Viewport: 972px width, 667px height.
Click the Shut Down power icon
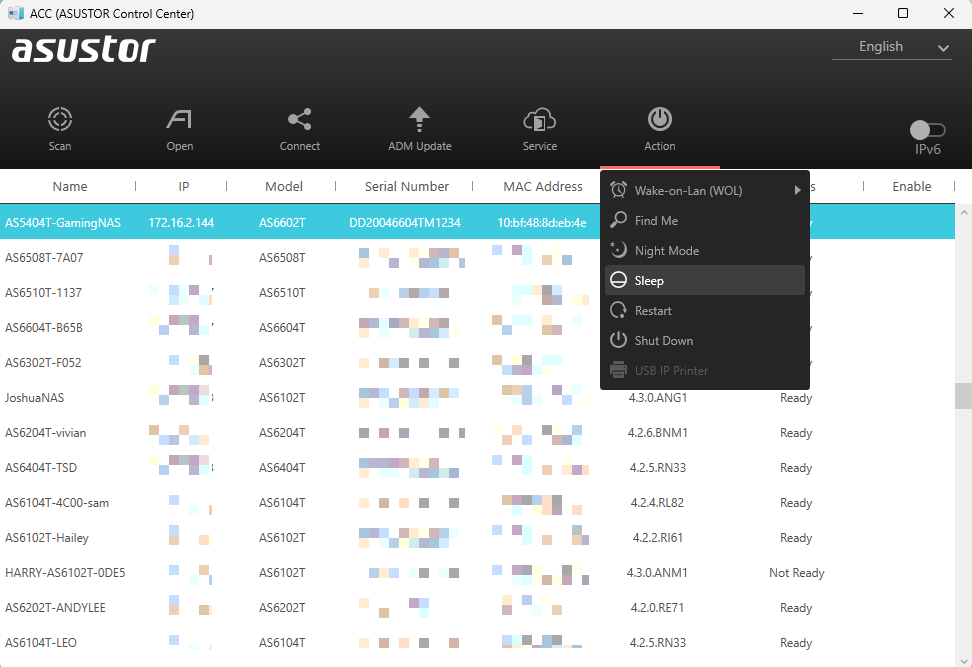tap(618, 340)
